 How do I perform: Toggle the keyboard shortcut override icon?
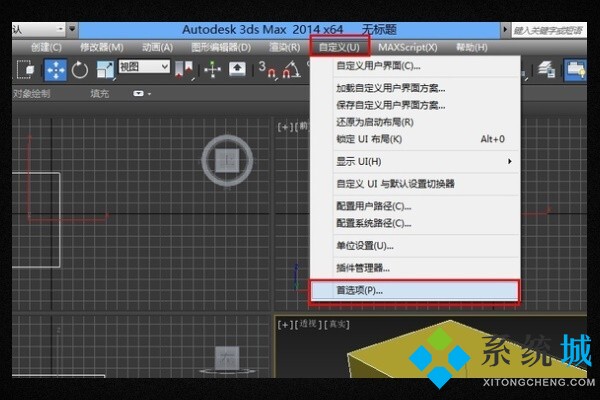tap(237, 69)
